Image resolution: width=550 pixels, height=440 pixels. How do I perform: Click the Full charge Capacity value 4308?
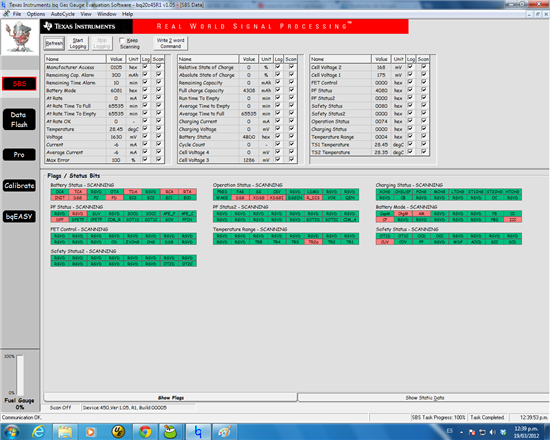[x=249, y=90]
